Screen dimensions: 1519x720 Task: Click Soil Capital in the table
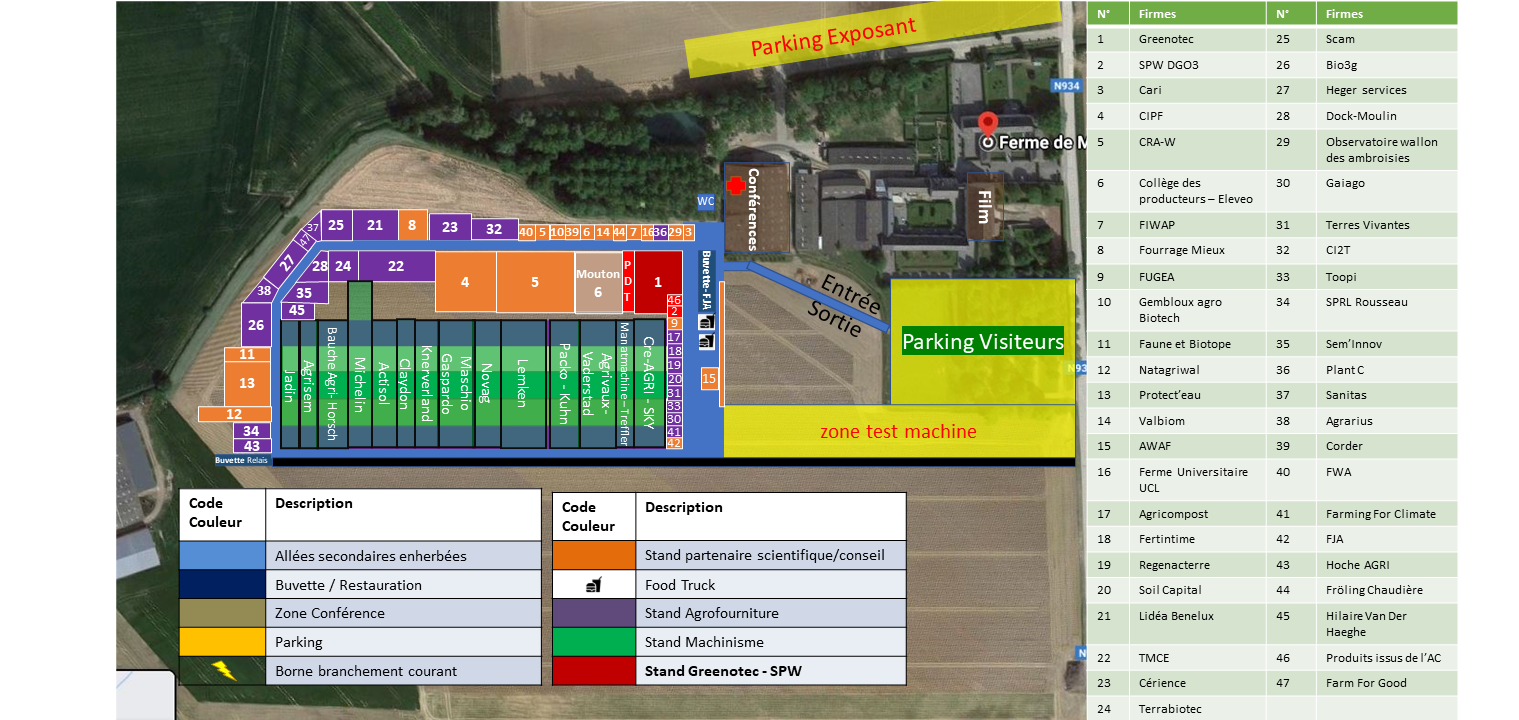pos(1170,590)
